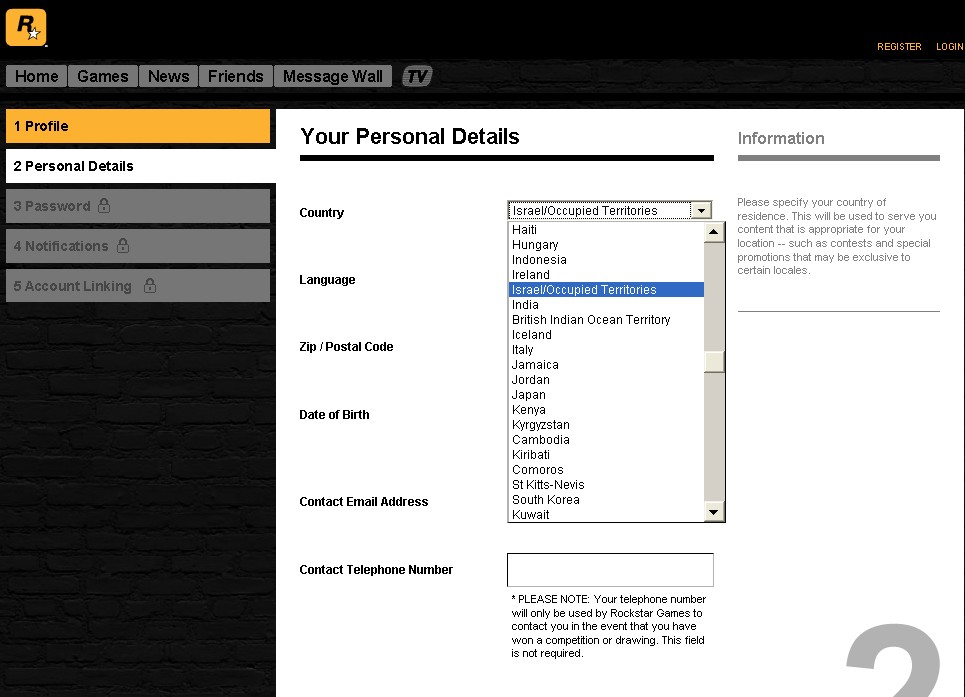965x697 pixels.
Task: Switch to the 1 Profile step
Action: (x=138, y=126)
